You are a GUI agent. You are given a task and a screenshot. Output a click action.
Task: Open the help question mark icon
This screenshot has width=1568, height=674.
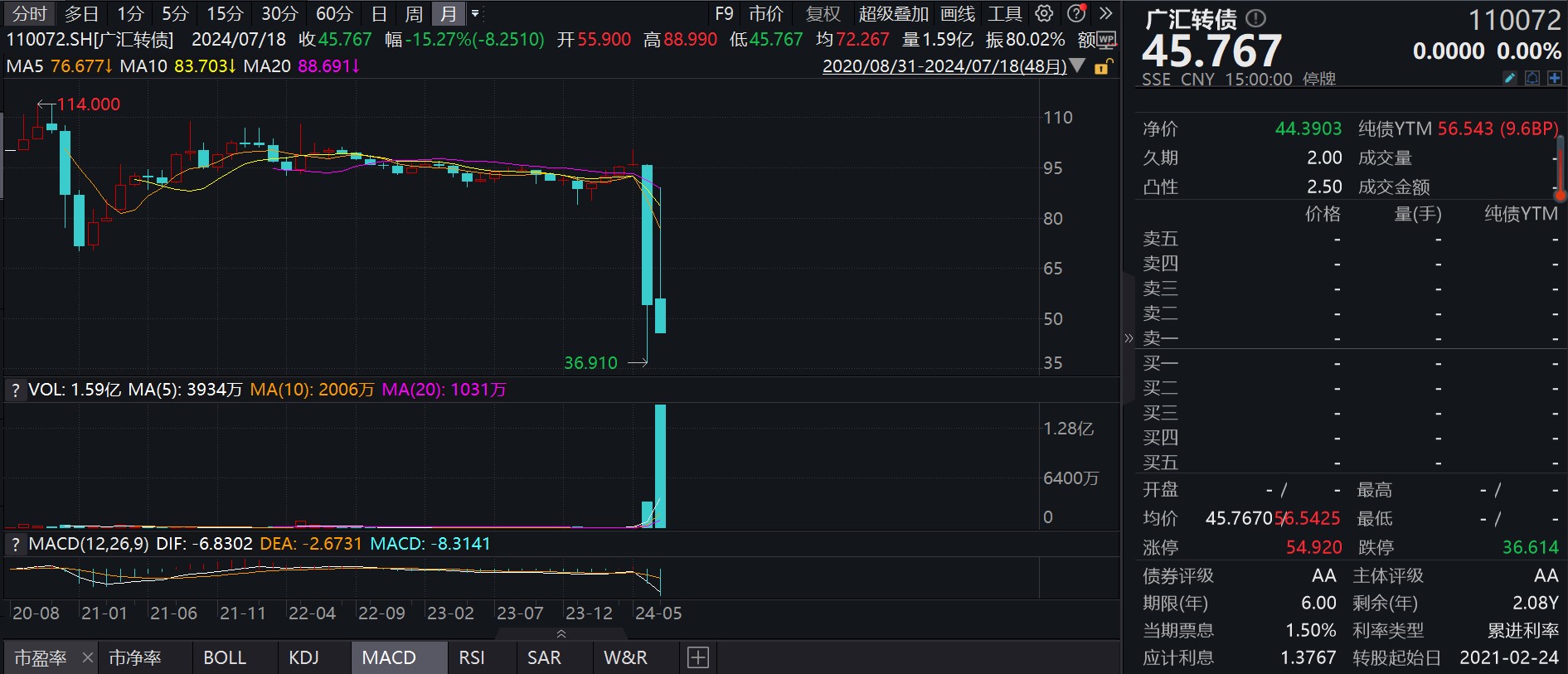pyautogui.click(x=1076, y=13)
